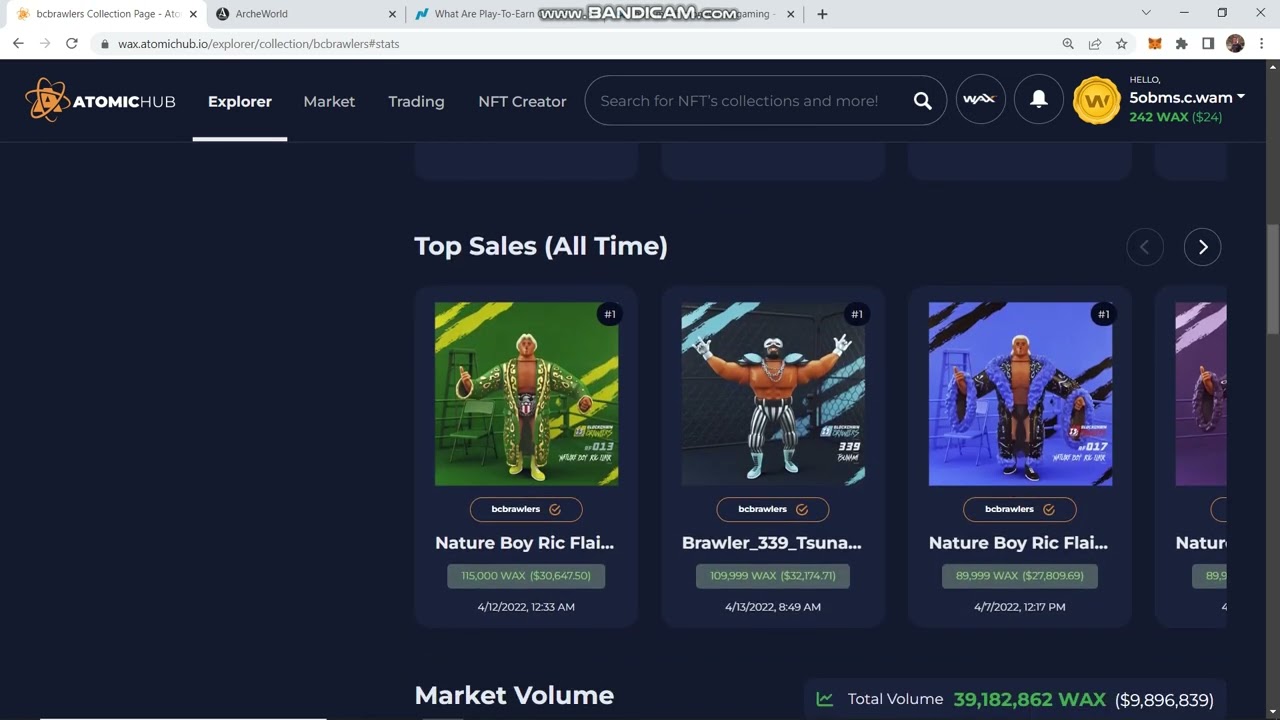This screenshot has width=1280, height=720.
Task: Click the page vertical scrollbar
Action: click(x=1273, y=280)
